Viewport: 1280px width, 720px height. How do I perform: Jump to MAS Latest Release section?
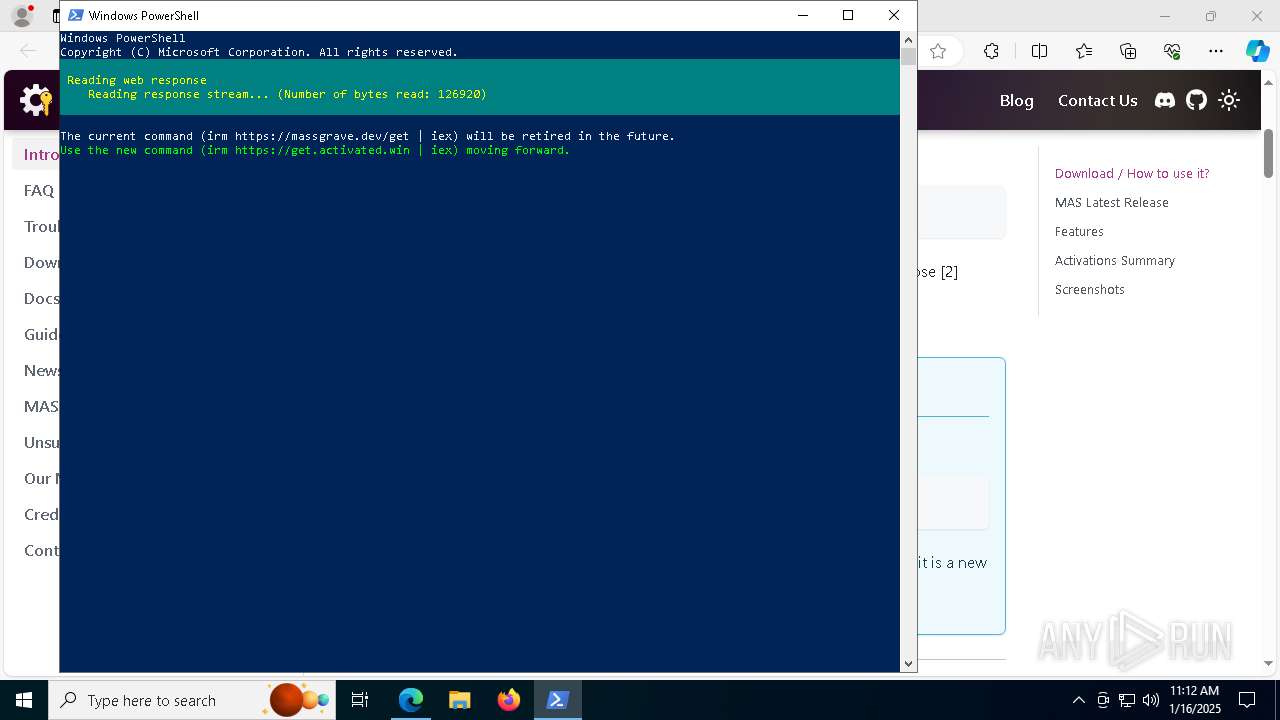coord(1111,202)
